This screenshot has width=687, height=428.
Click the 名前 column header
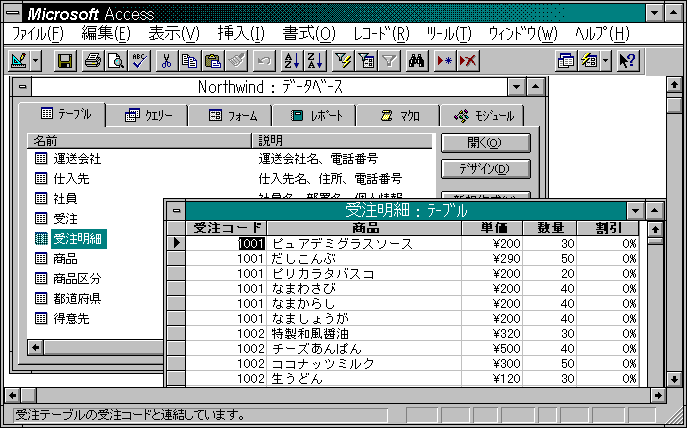point(139,141)
